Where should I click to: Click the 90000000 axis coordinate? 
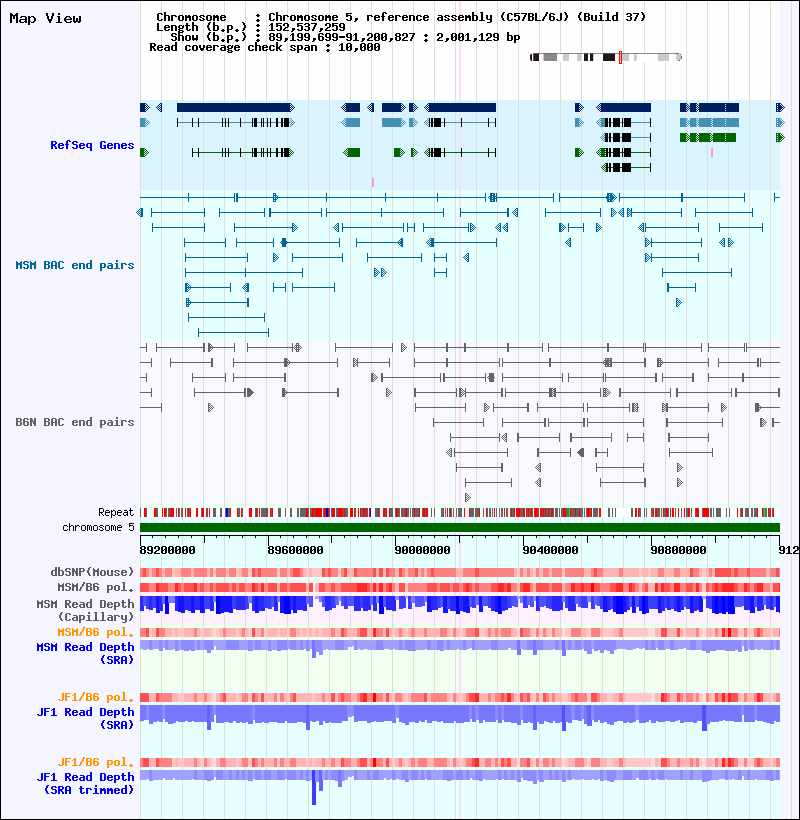coord(422,550)
